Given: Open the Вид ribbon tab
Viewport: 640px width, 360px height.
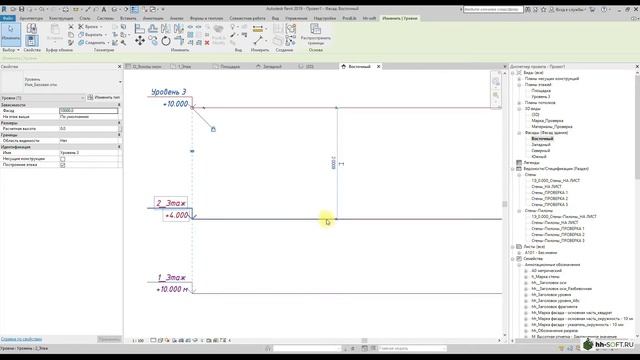Looking at the screenshot, I should pyautogui.click(x=276, y=18).
